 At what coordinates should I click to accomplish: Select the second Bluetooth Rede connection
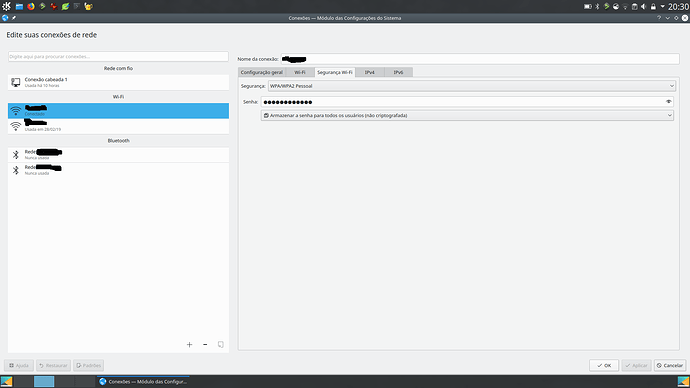(118, 170)
